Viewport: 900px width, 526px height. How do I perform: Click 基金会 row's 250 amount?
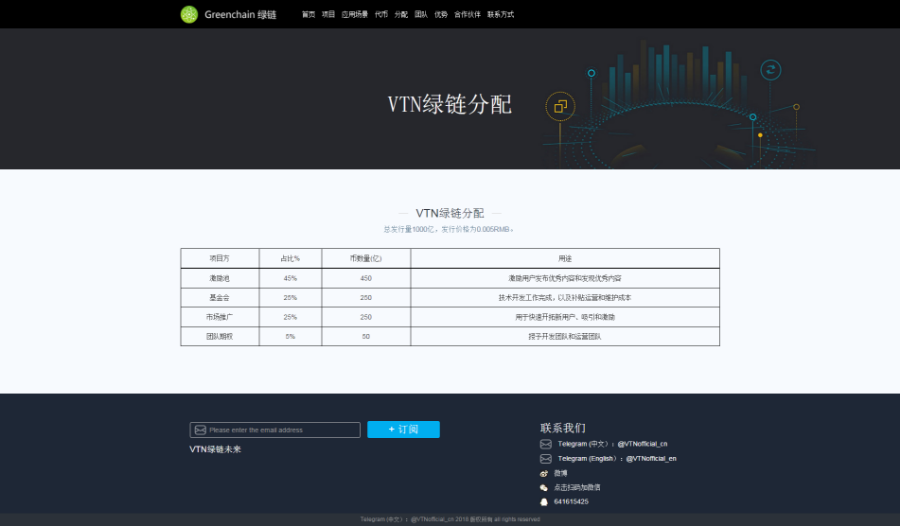click(366, 297)
